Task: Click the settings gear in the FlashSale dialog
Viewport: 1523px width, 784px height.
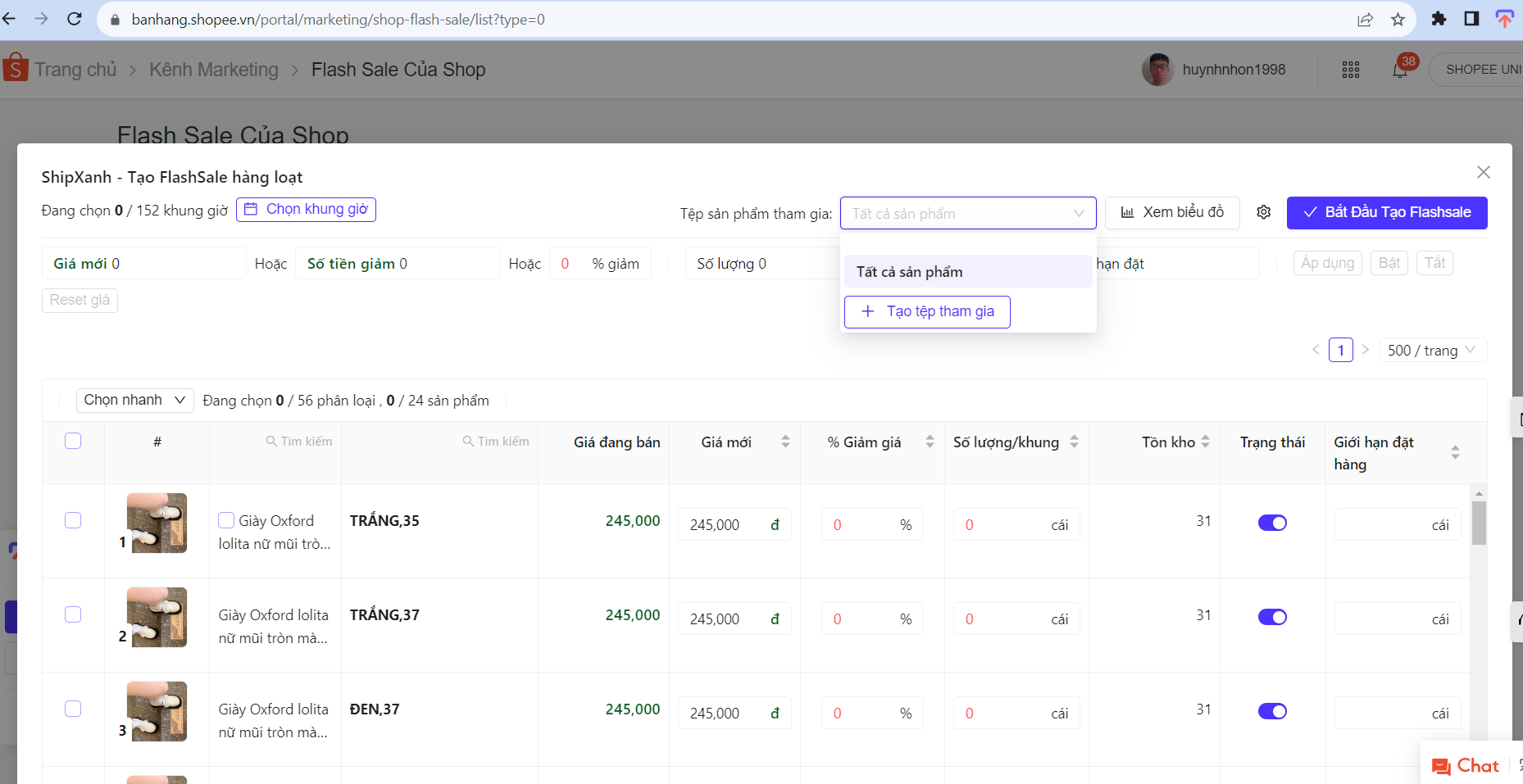Action: (x=1263, y=212)
